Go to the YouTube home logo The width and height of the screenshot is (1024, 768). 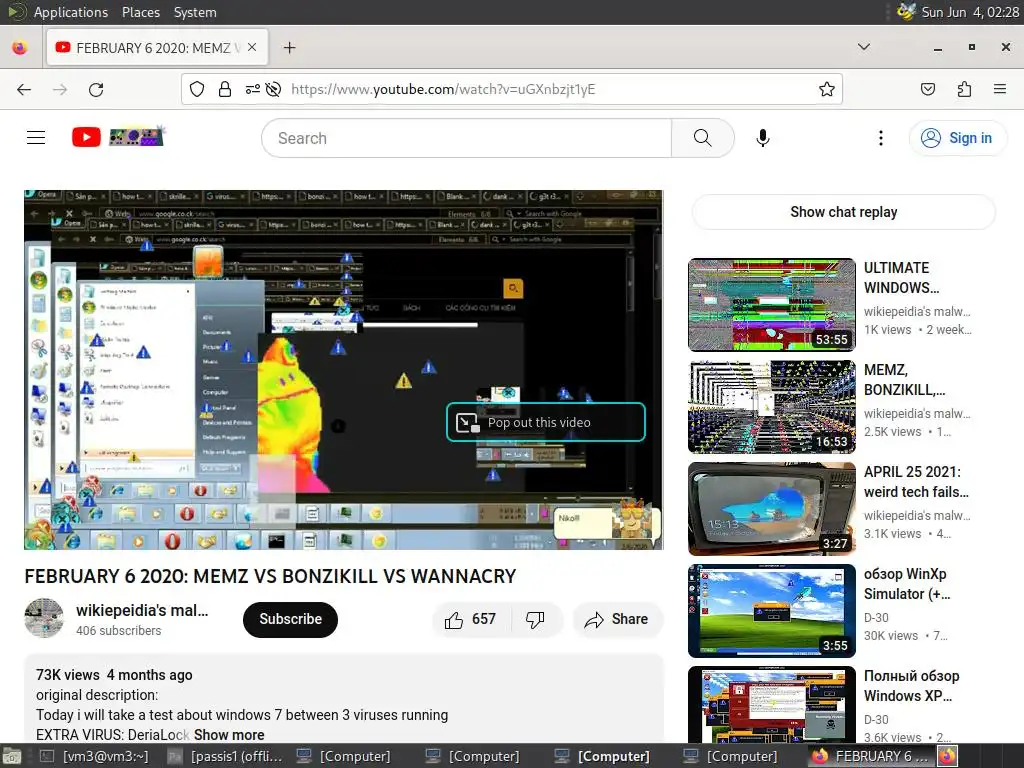118,137
